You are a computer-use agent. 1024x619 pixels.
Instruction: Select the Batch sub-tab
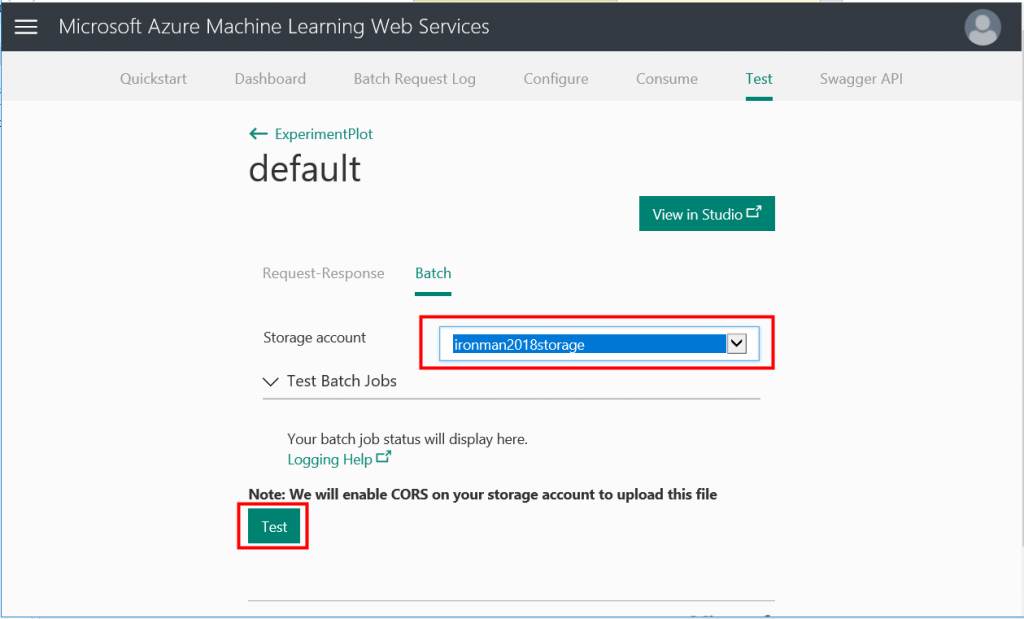point(433,273)
